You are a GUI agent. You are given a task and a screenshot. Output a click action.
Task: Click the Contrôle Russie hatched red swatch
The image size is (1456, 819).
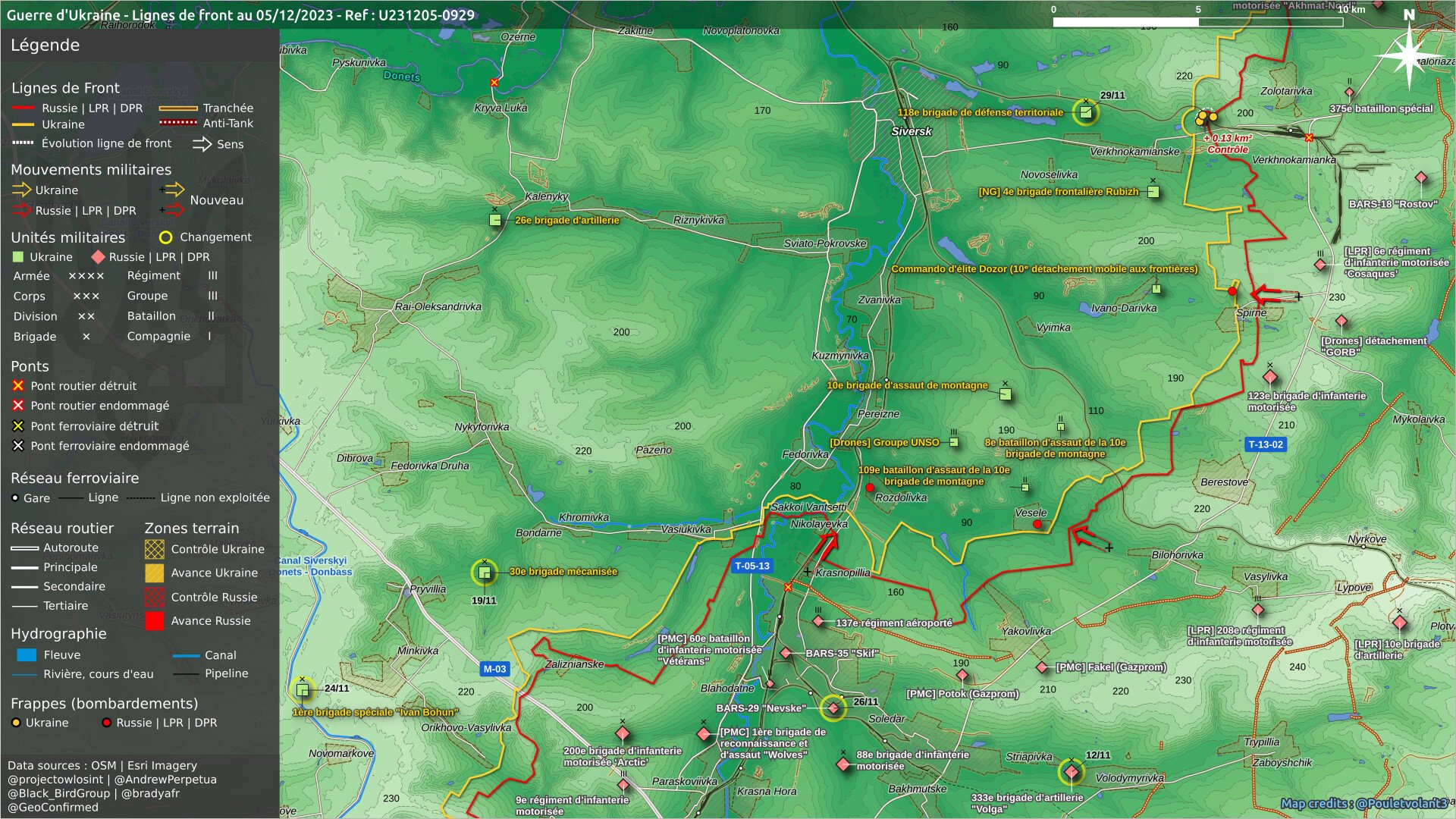click(155, 597)
